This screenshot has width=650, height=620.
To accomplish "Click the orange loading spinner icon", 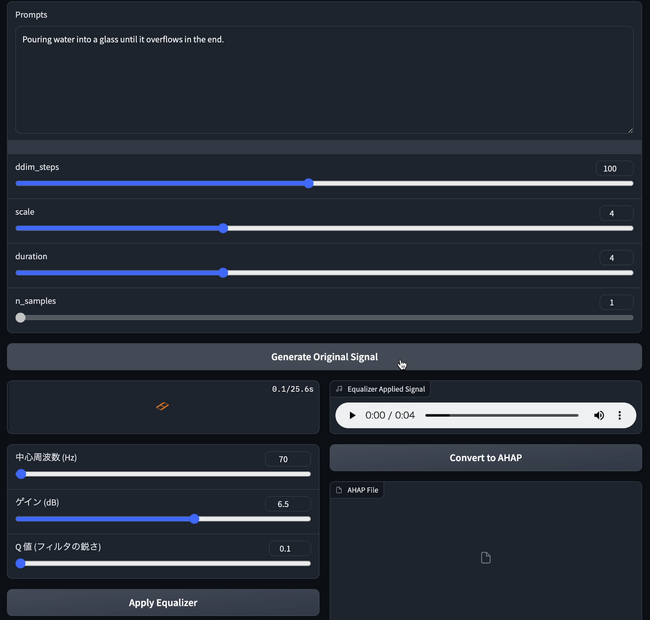I will (x=162, y=406).
